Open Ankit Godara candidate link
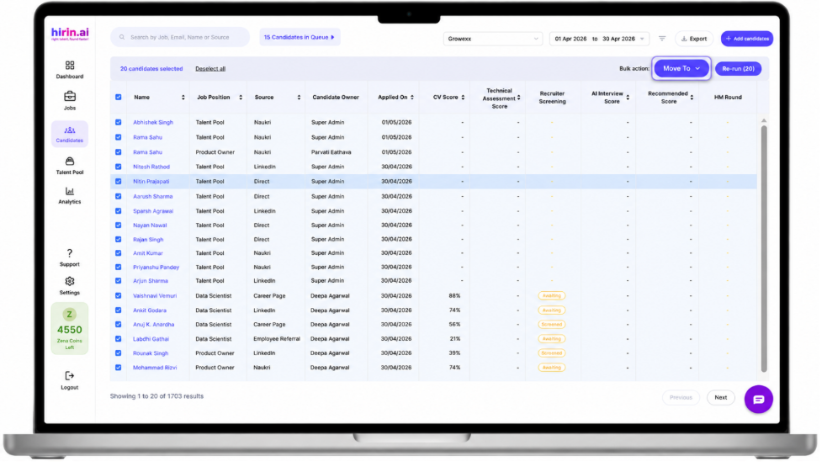This screenshot has height=462, width=820. 150,310
